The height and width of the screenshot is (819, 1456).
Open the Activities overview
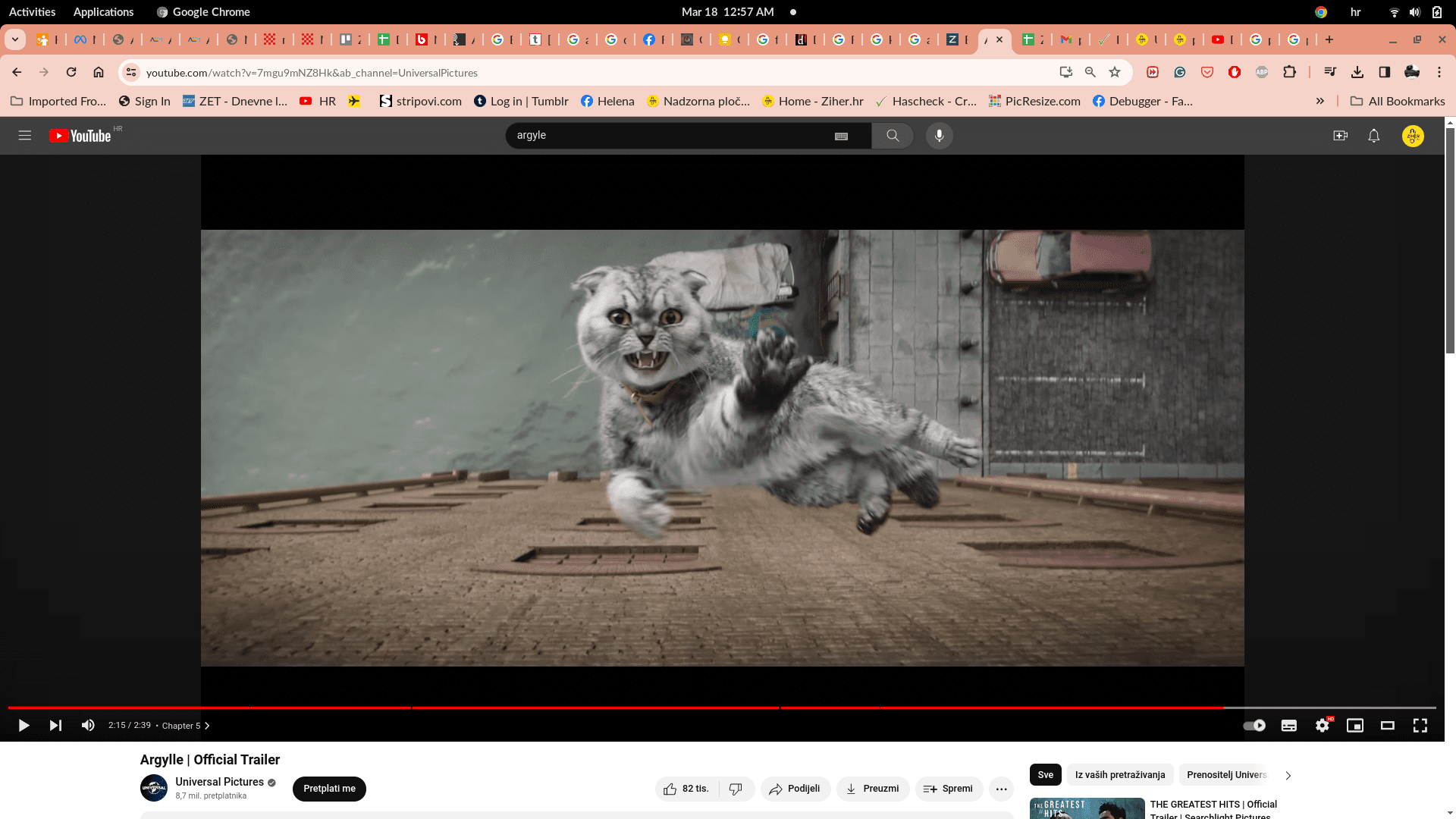pos(32,12)
